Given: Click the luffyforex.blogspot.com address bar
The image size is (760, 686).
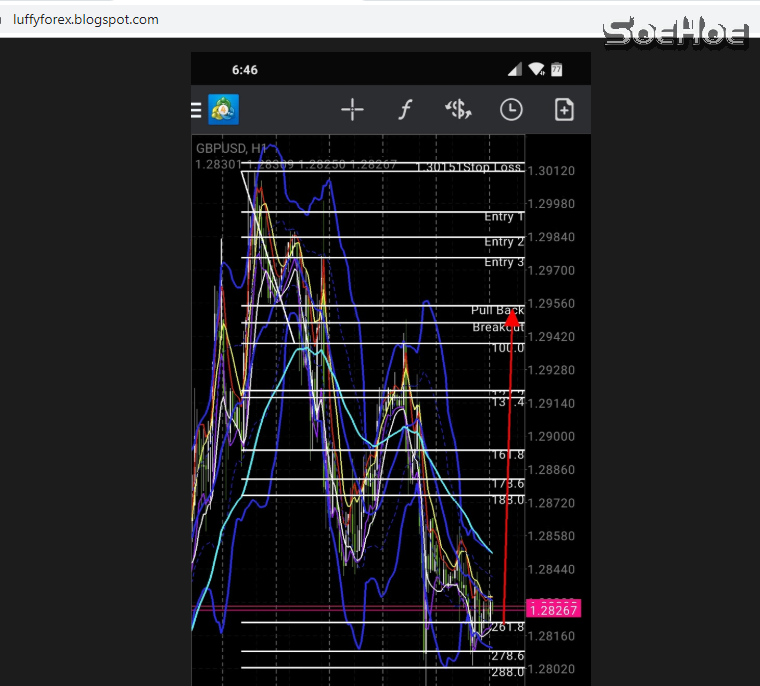Looking at the screenshot, I should pyautogui.click(x=86, y=19).
